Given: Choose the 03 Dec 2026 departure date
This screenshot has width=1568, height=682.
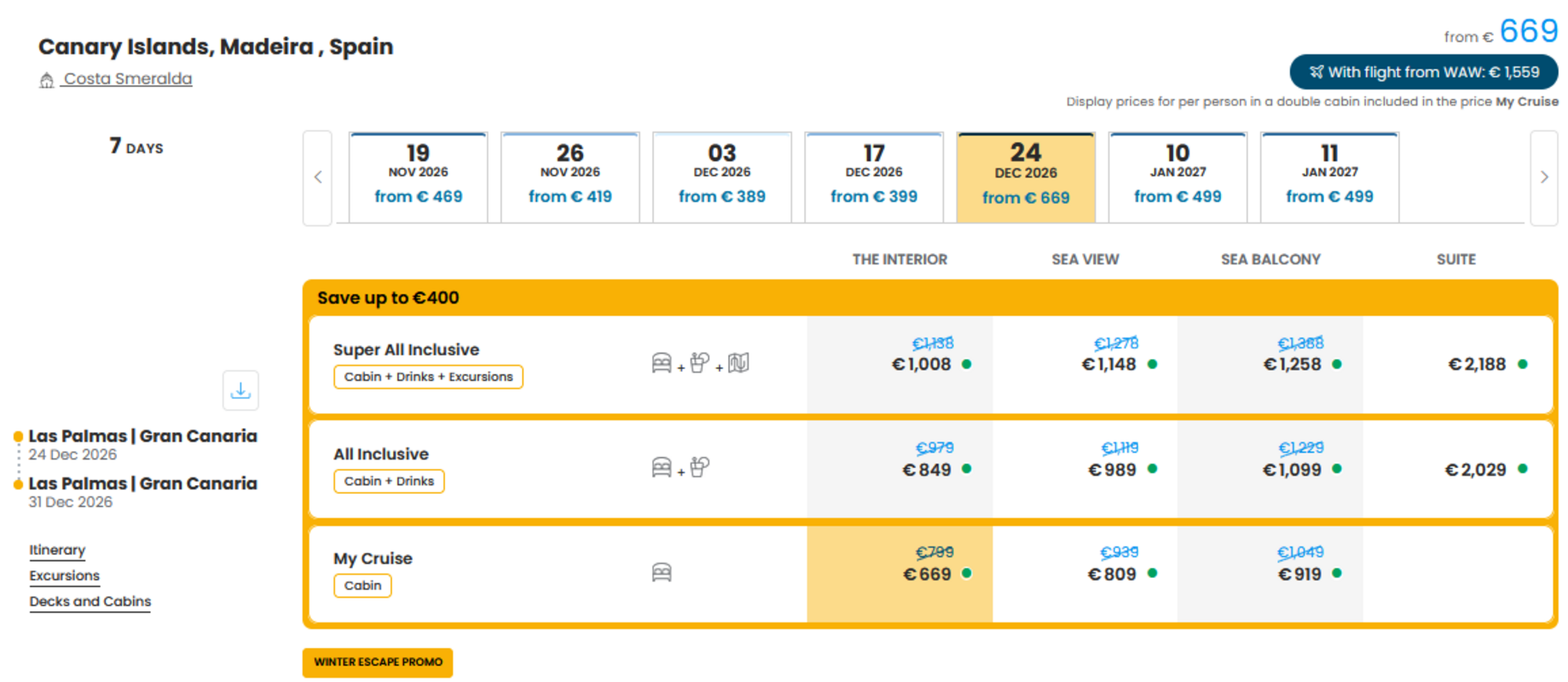Looking at the screenshot, I should [722, 177].
